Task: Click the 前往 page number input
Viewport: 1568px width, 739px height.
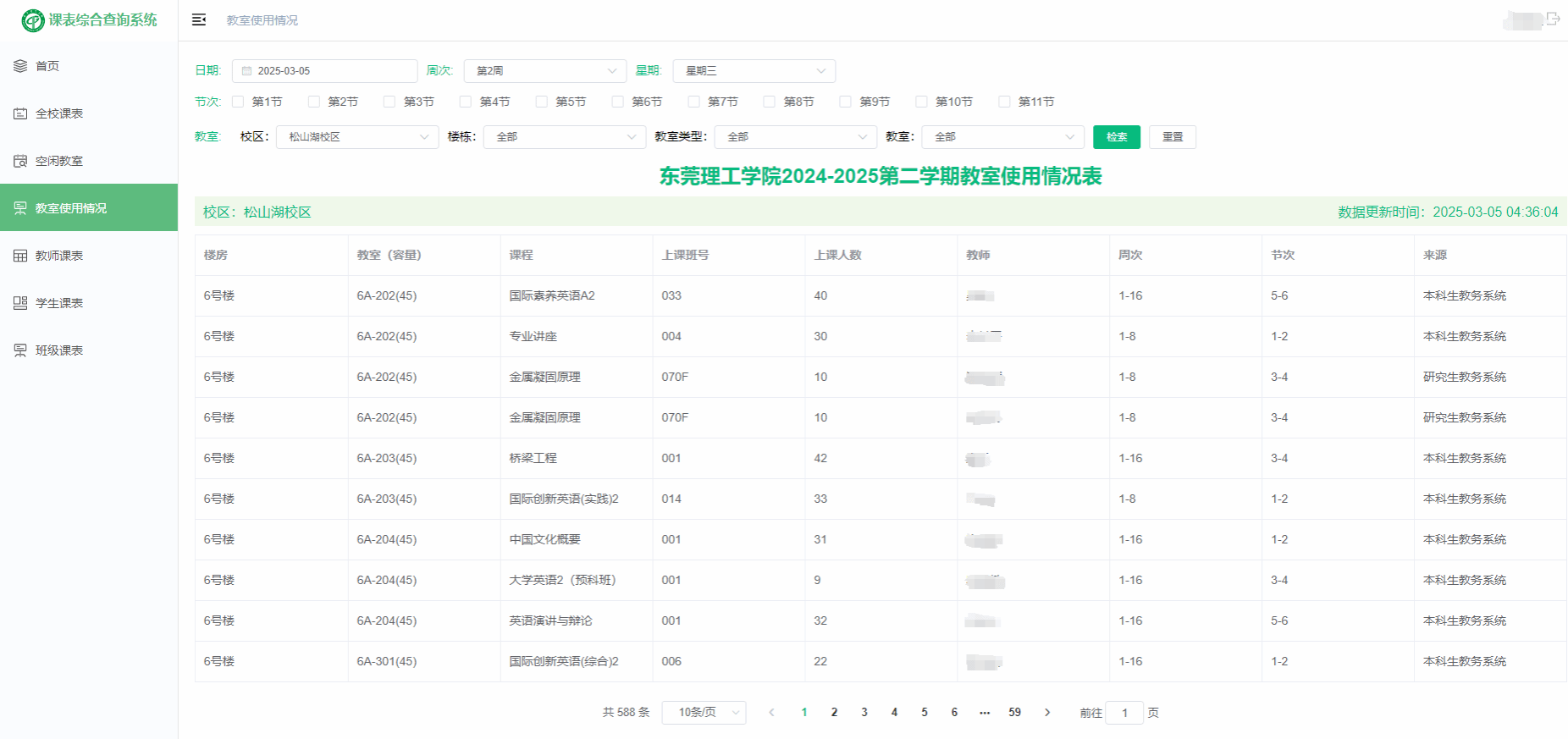Action: (1124, 713)
